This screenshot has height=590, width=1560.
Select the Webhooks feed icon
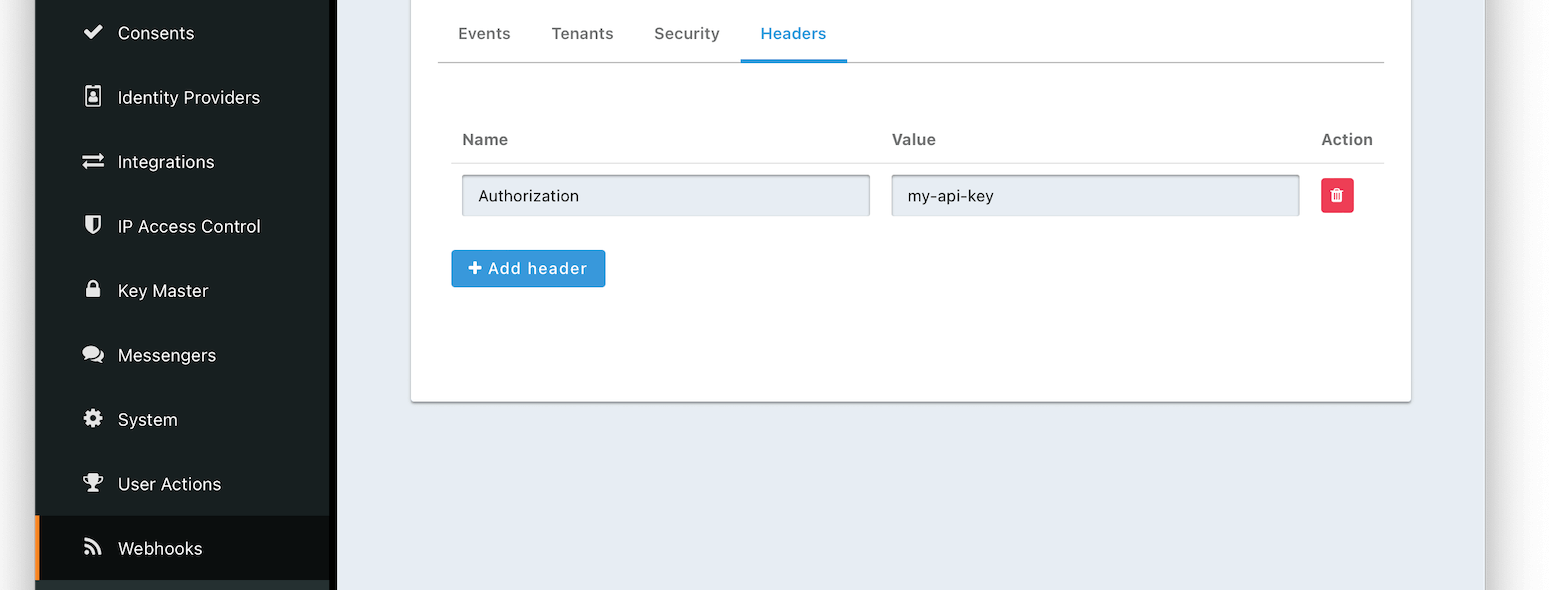click(x=92, y=547)
